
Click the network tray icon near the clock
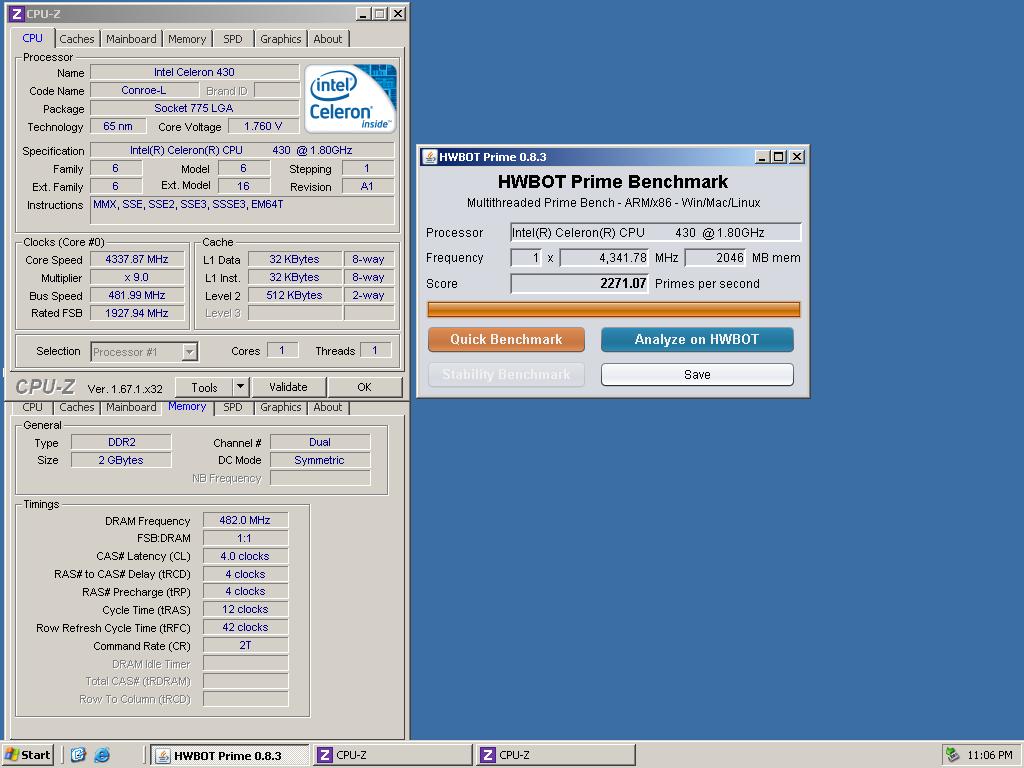pyautogui.click(x=953, y=755)
